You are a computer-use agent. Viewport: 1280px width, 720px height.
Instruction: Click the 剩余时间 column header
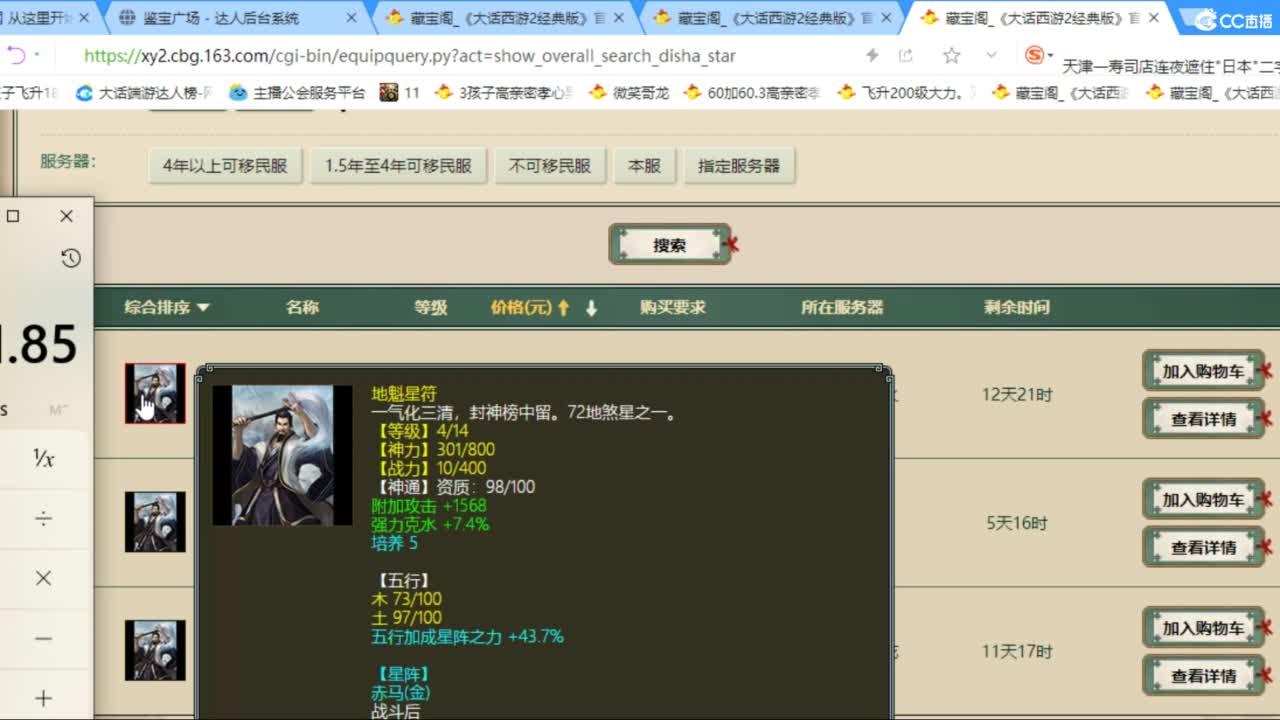(1017, 307)
